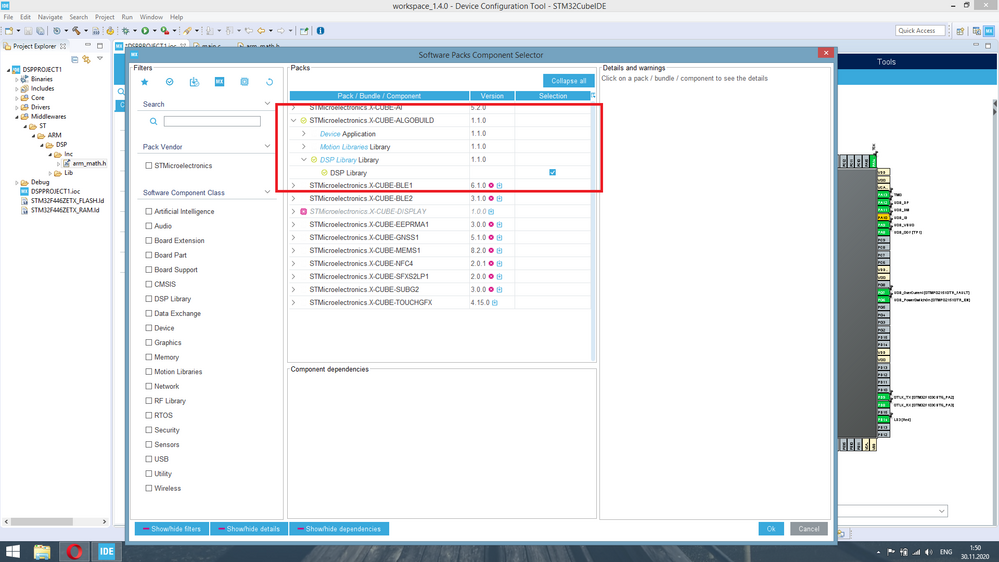Check the Motion Libraries filter checkbox
999x562 pixels.
coord(148,371)
